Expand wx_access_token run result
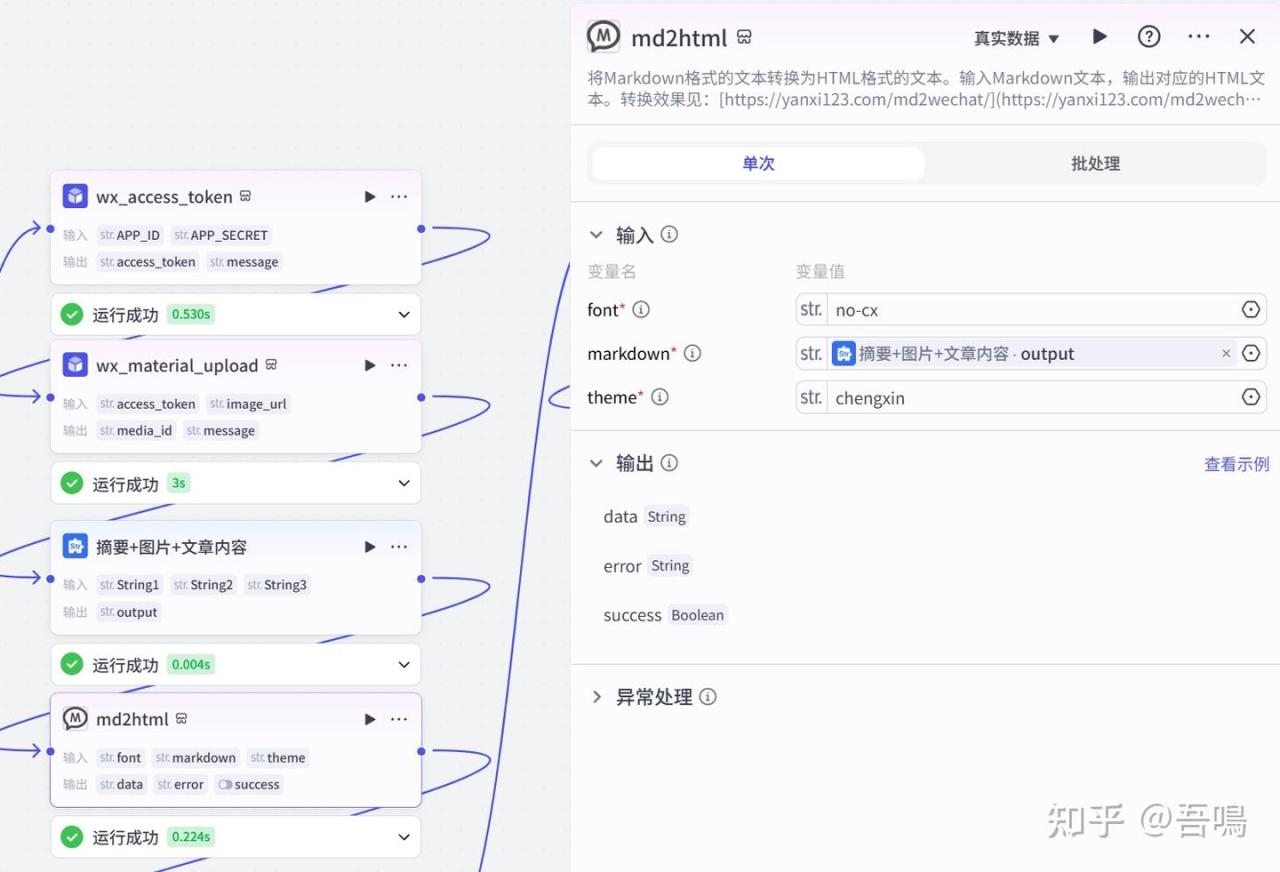Image resolution: width=1280 pixels, height=872 pixels. coord(404,315)
